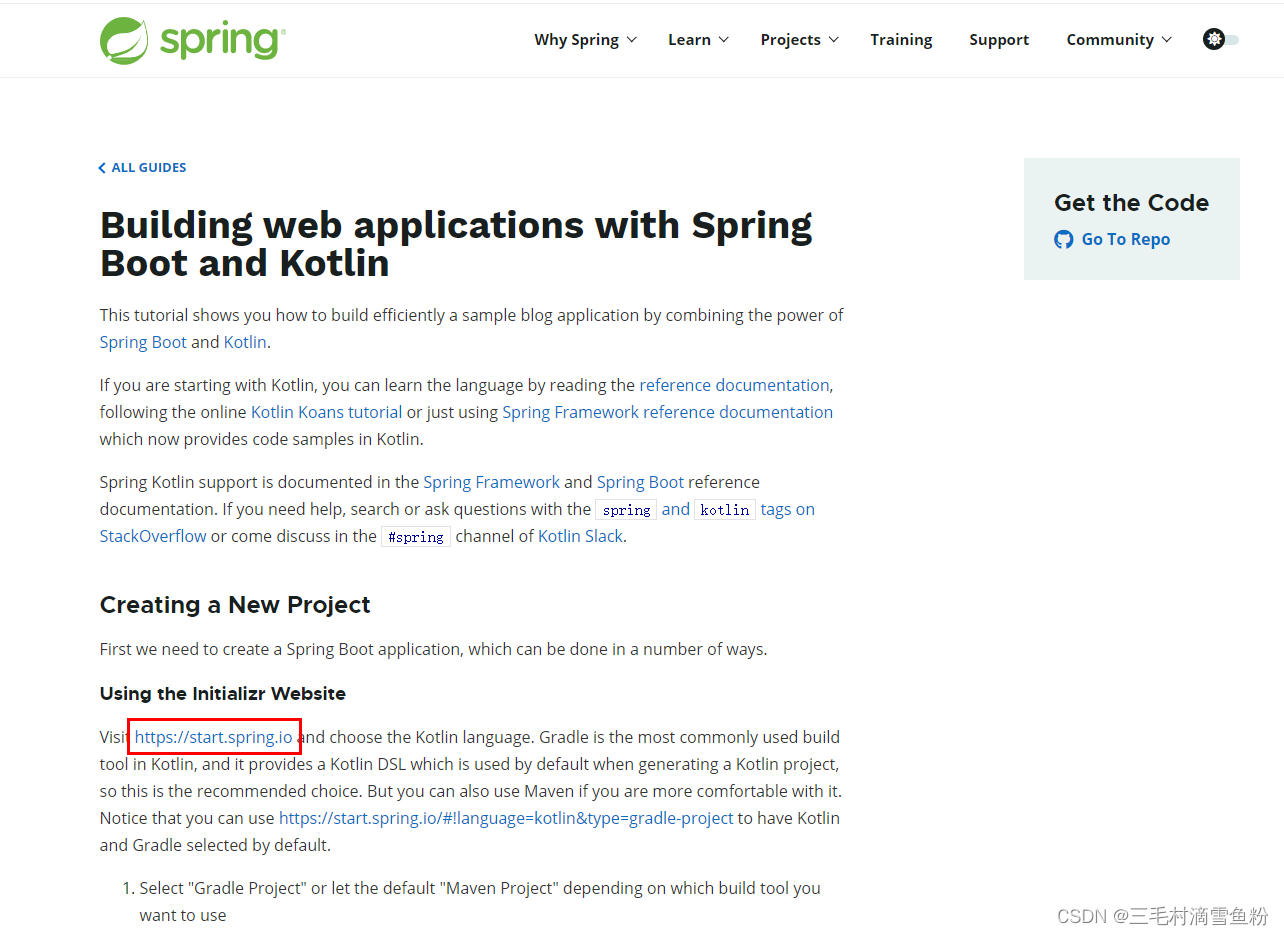Follow the Kotlin link in intro paragraph

click(x=245, y=342)
